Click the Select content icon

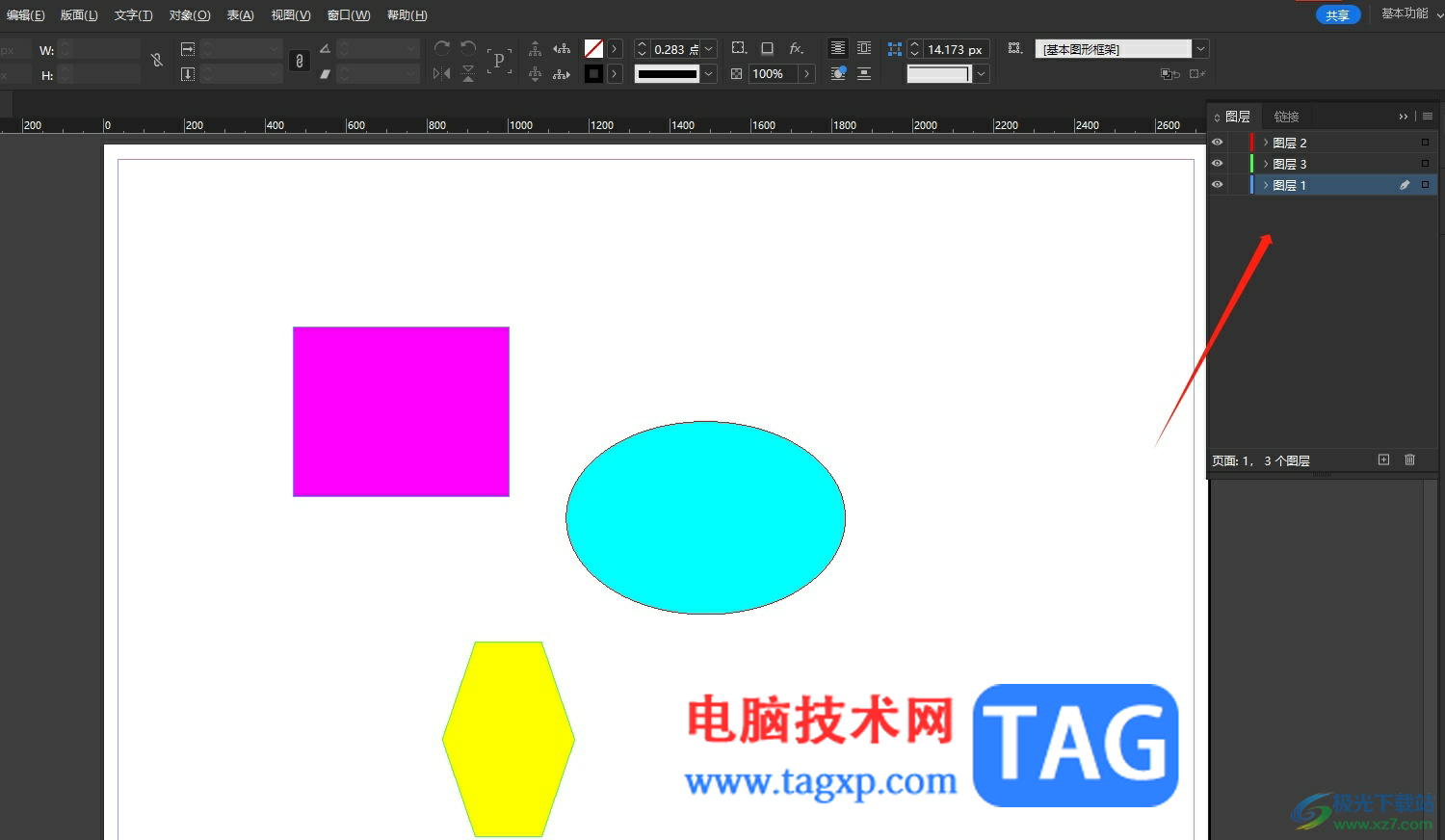pyautogui.click(x=536, y=73)
